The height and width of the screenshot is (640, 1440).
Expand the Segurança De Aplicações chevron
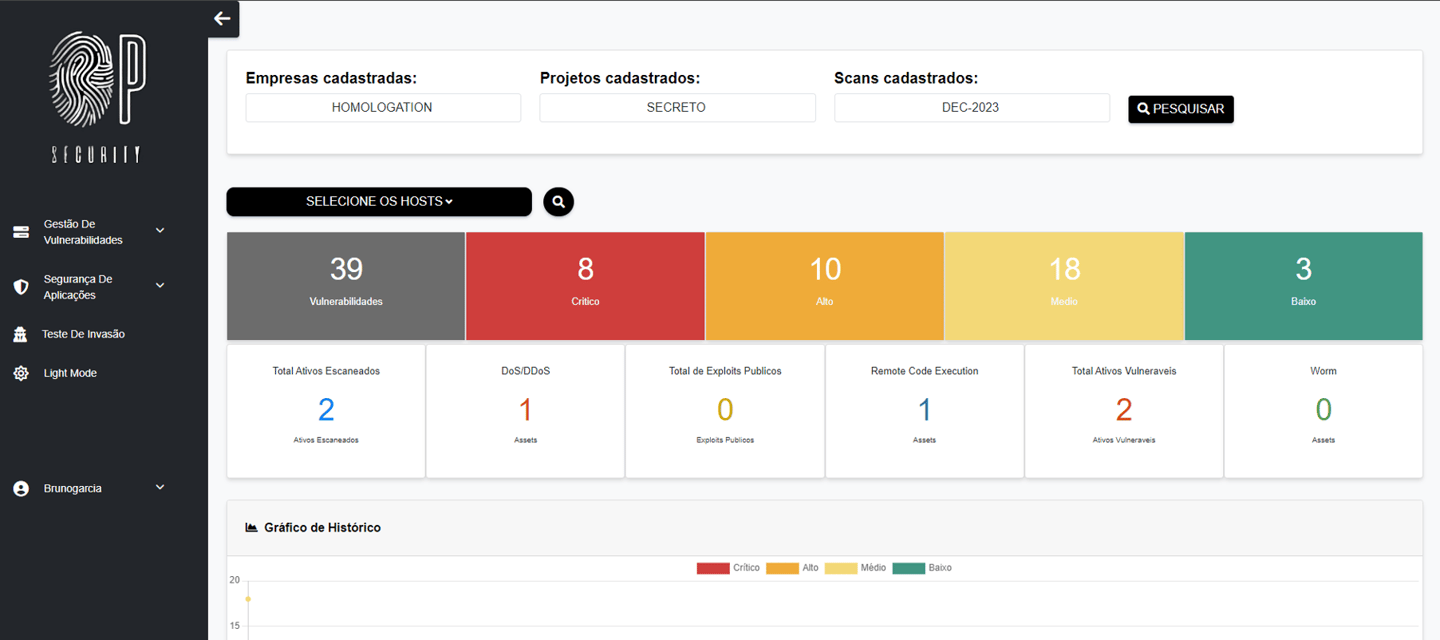[x=160, y=286]
